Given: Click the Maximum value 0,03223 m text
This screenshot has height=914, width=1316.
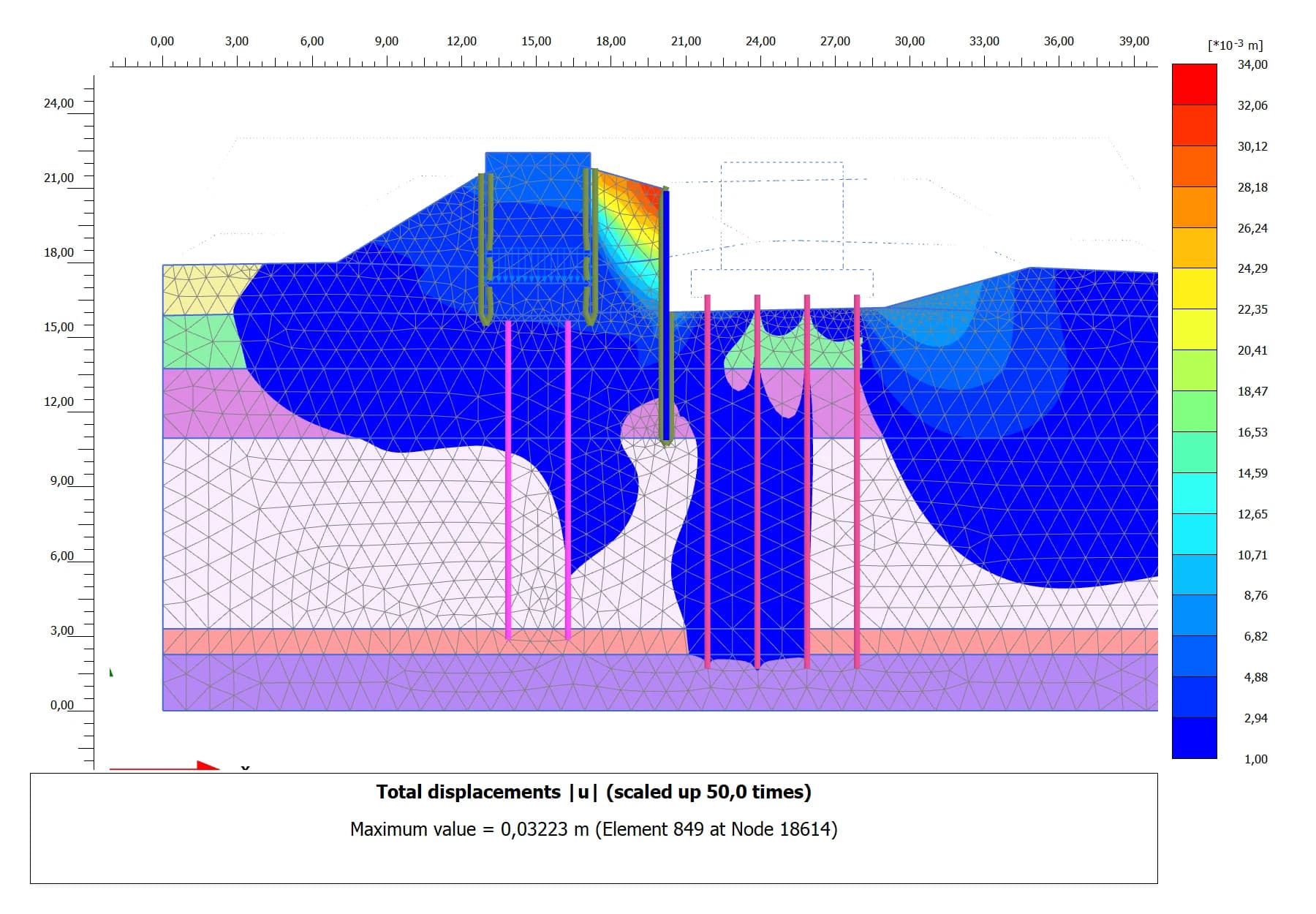Looking at the screenshot, I should (594, 829).
